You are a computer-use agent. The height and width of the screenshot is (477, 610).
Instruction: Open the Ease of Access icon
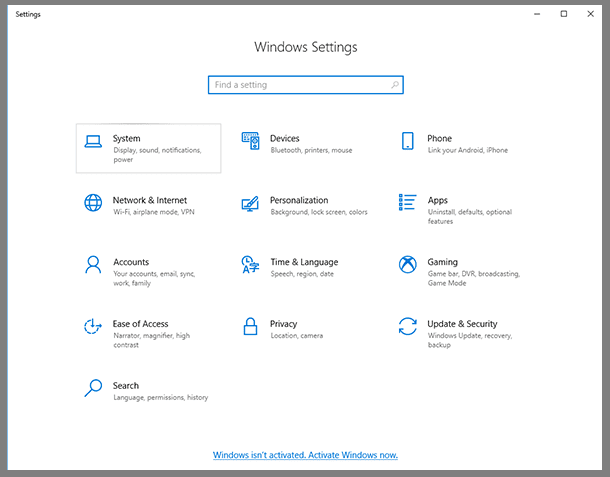click(93, 327)
